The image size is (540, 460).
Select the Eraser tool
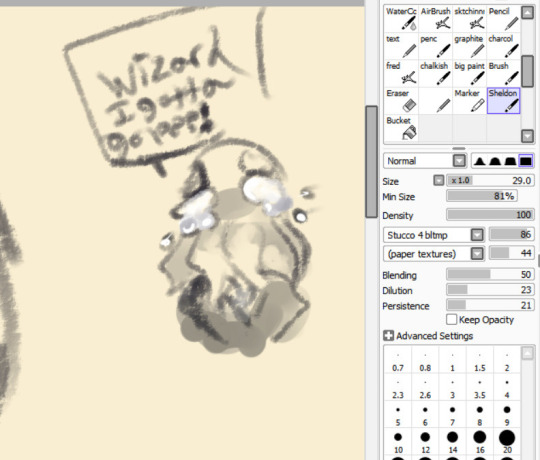coord(401,101)
